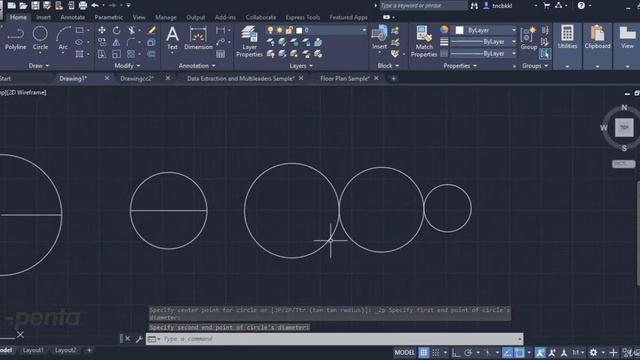Viewport: 640px width, 360px height.
Task: Click the Undo arrow in quick access toolbar
Action: pos(95,5)
